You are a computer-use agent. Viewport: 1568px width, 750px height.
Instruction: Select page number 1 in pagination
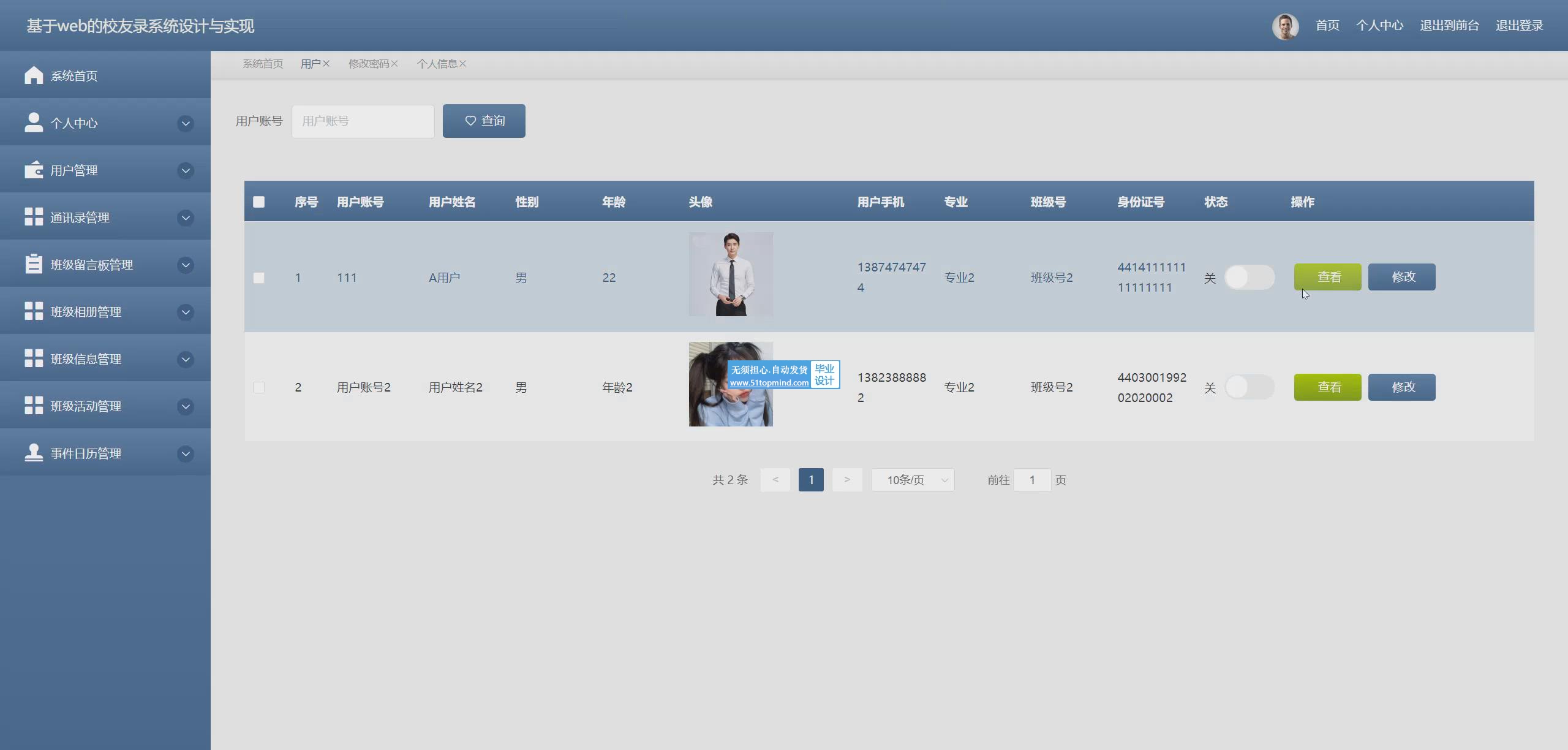pos(811,480)
